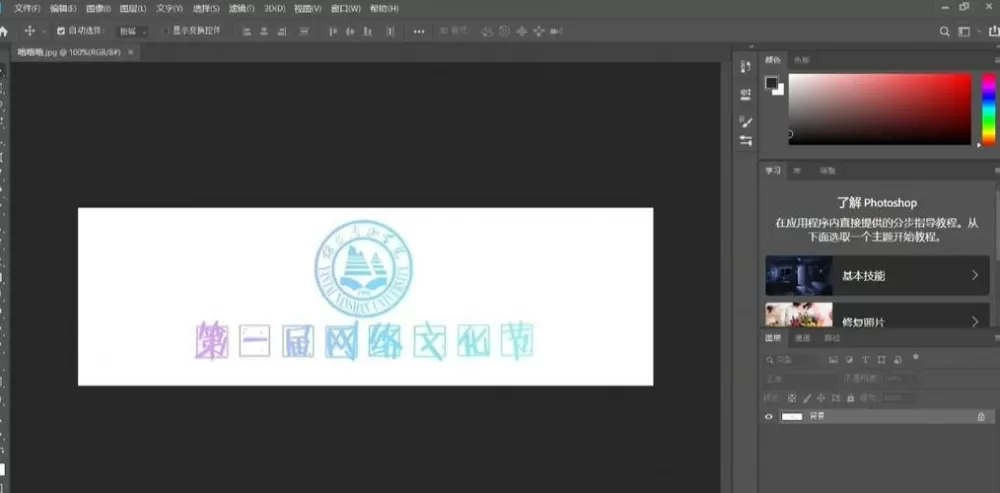Click the 基本技能 tutorial thumbnail
The width and height of the screenshot is (1000, 493).
[x=799, y=276]
